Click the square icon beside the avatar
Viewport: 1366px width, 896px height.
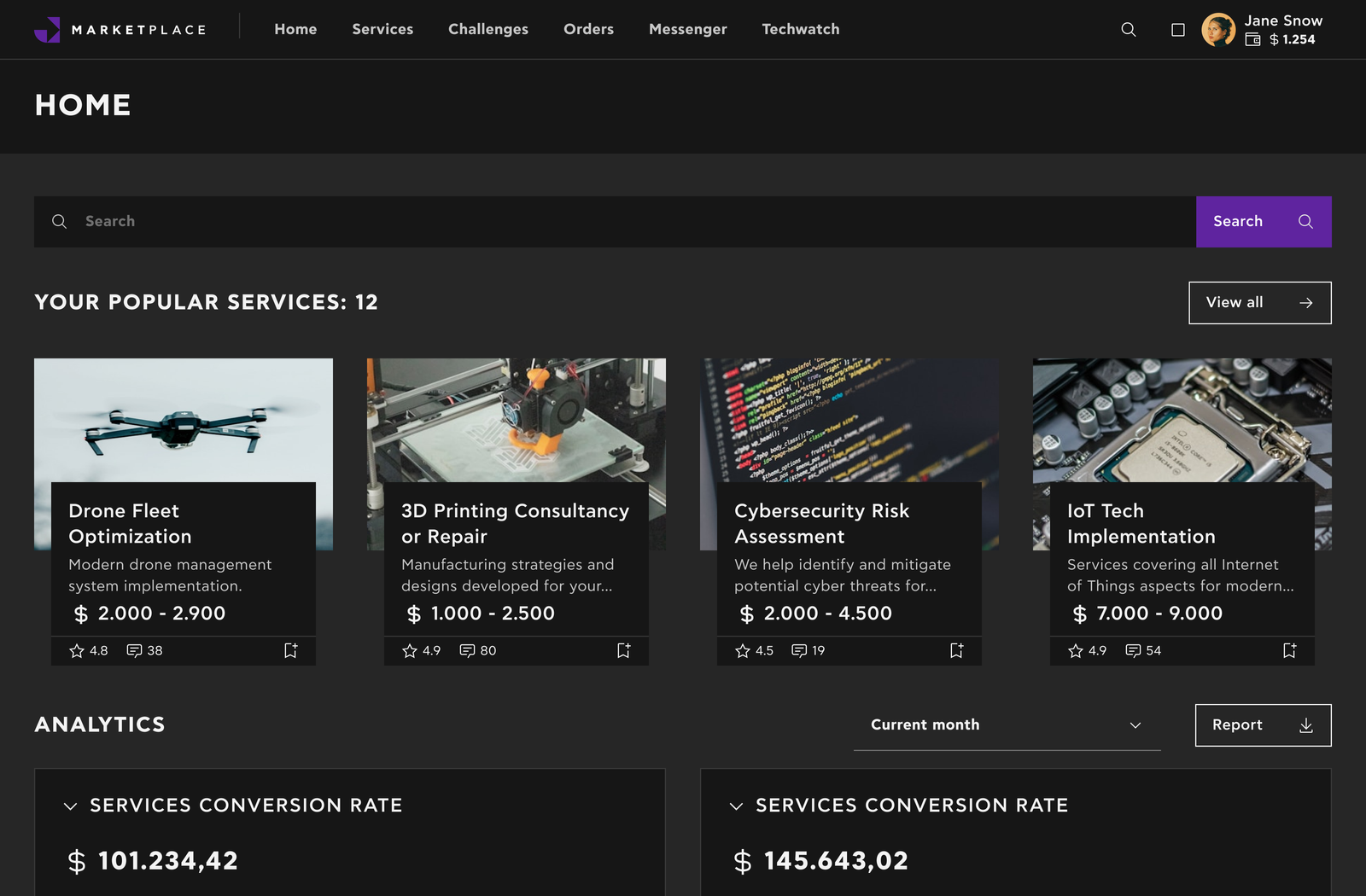[1178, 30]
